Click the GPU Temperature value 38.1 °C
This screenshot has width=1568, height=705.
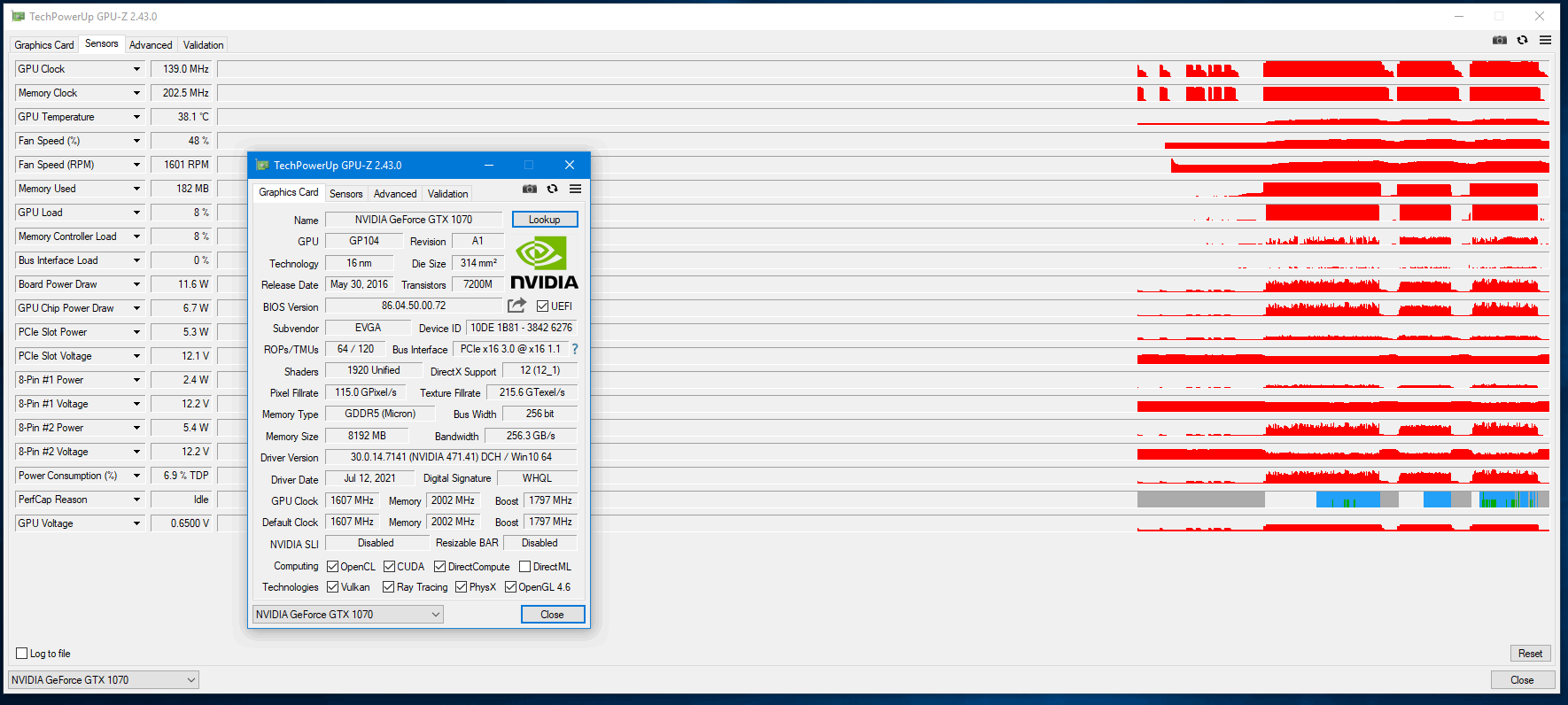182,117
